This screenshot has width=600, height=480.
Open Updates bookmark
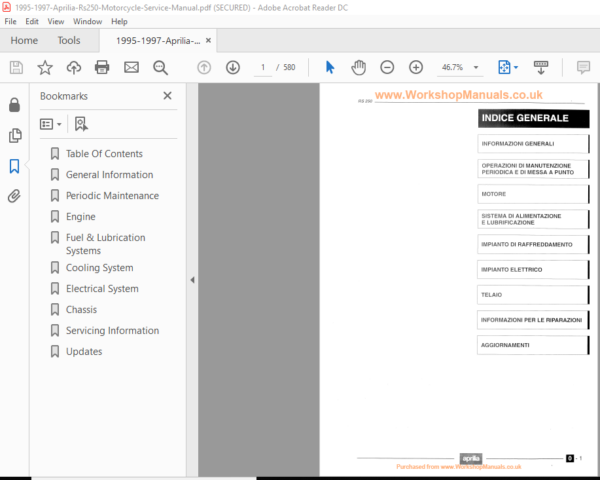click(x=84, y=351)
